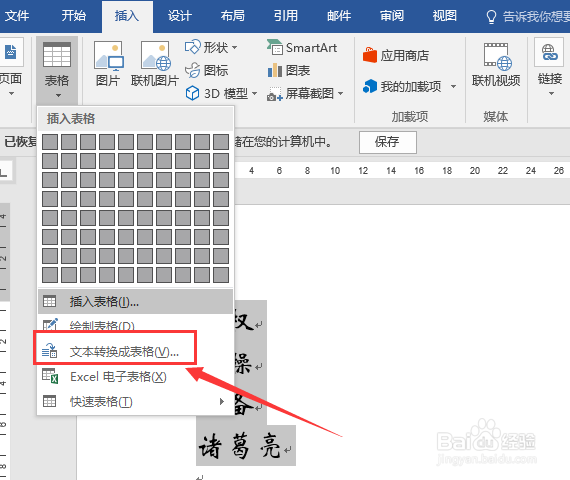
Task: Select 文本转换成表格(V)... option
Action: [x=135, y=351]
